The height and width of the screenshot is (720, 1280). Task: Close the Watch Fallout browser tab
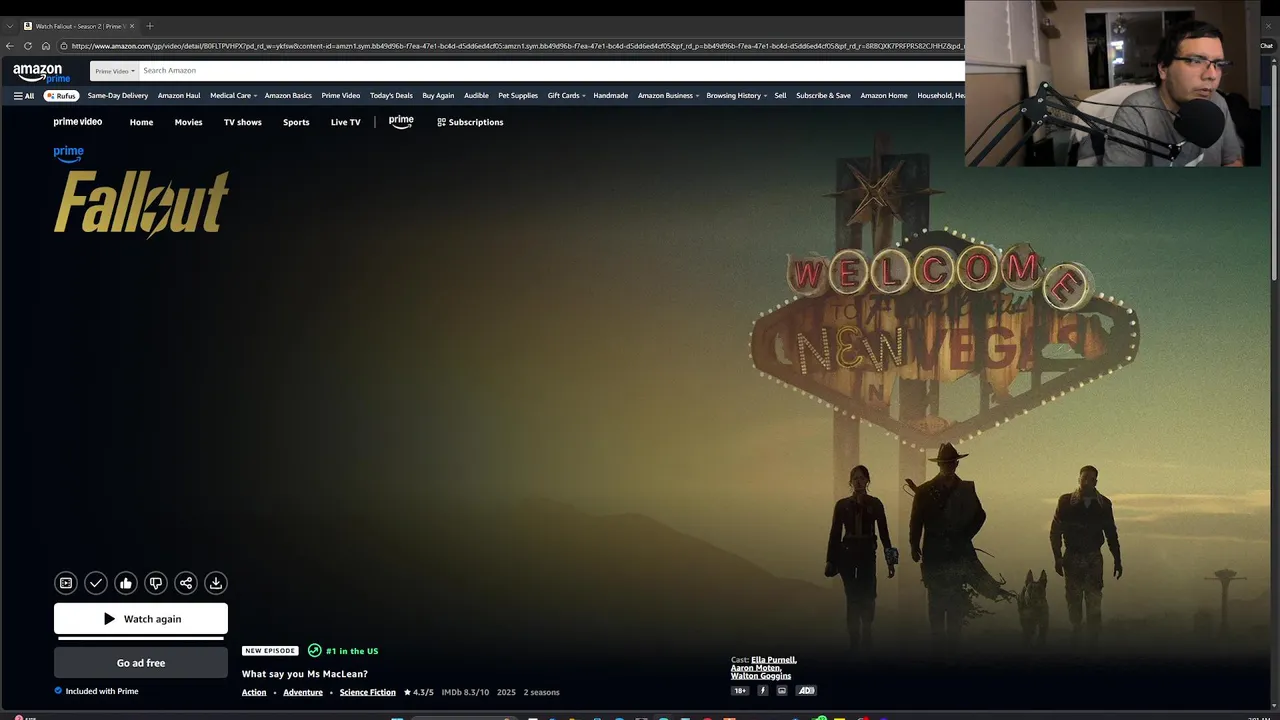pyautogui.click(x=134, y=26)
